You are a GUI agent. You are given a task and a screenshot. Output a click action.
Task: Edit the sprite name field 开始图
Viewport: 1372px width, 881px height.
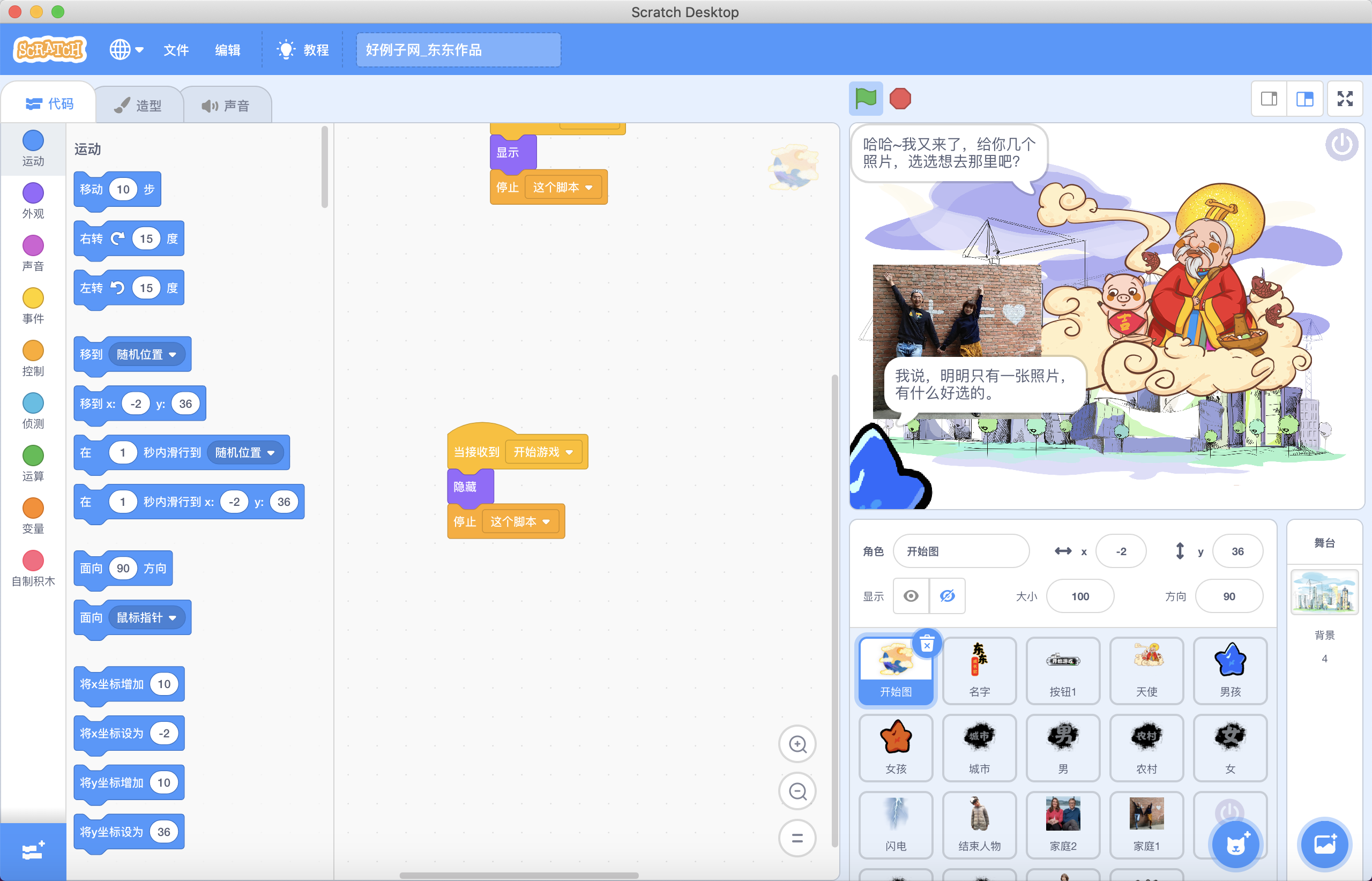click(961, 551)
